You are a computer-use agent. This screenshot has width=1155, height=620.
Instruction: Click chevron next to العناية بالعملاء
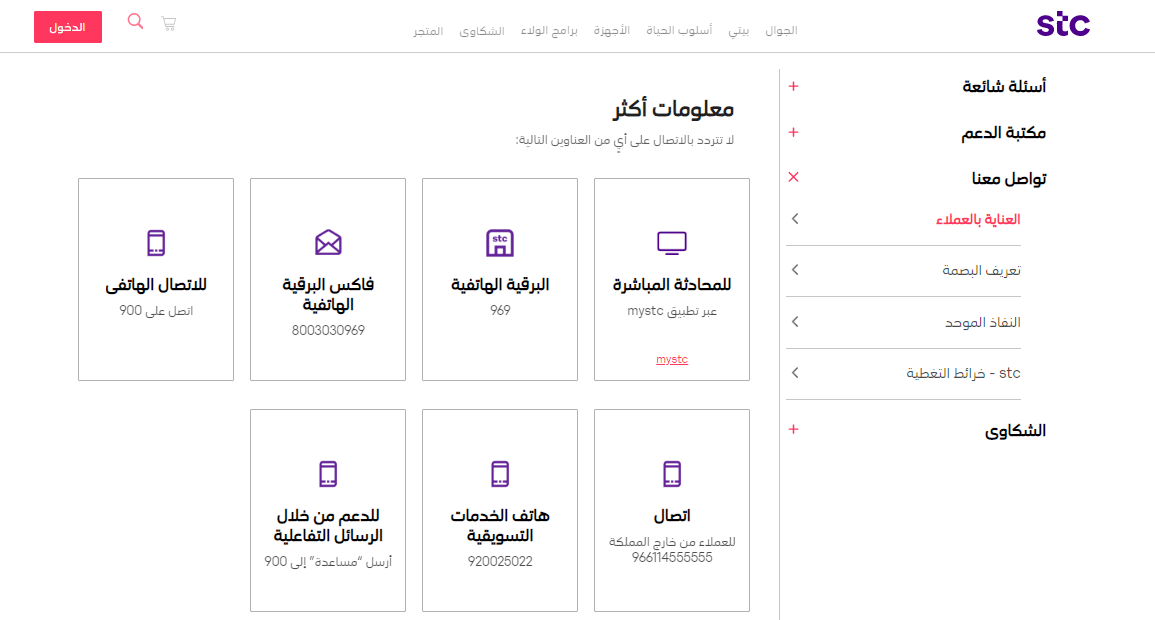pos(795,219)
